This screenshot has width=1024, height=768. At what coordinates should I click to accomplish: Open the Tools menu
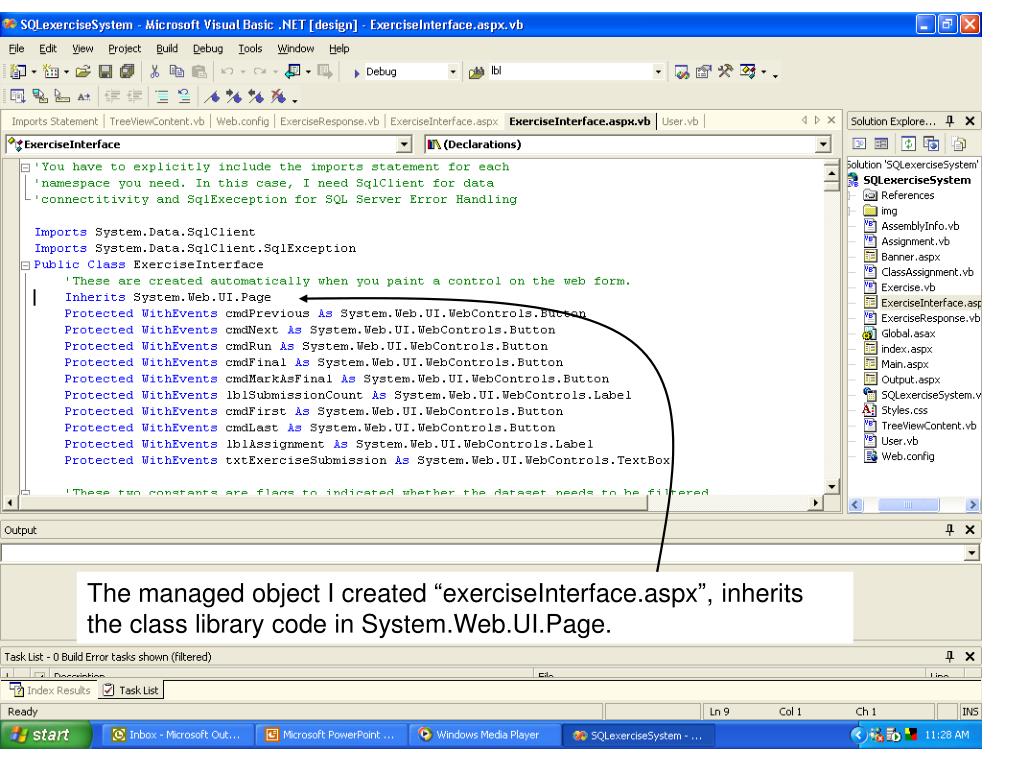coord(249,48)
